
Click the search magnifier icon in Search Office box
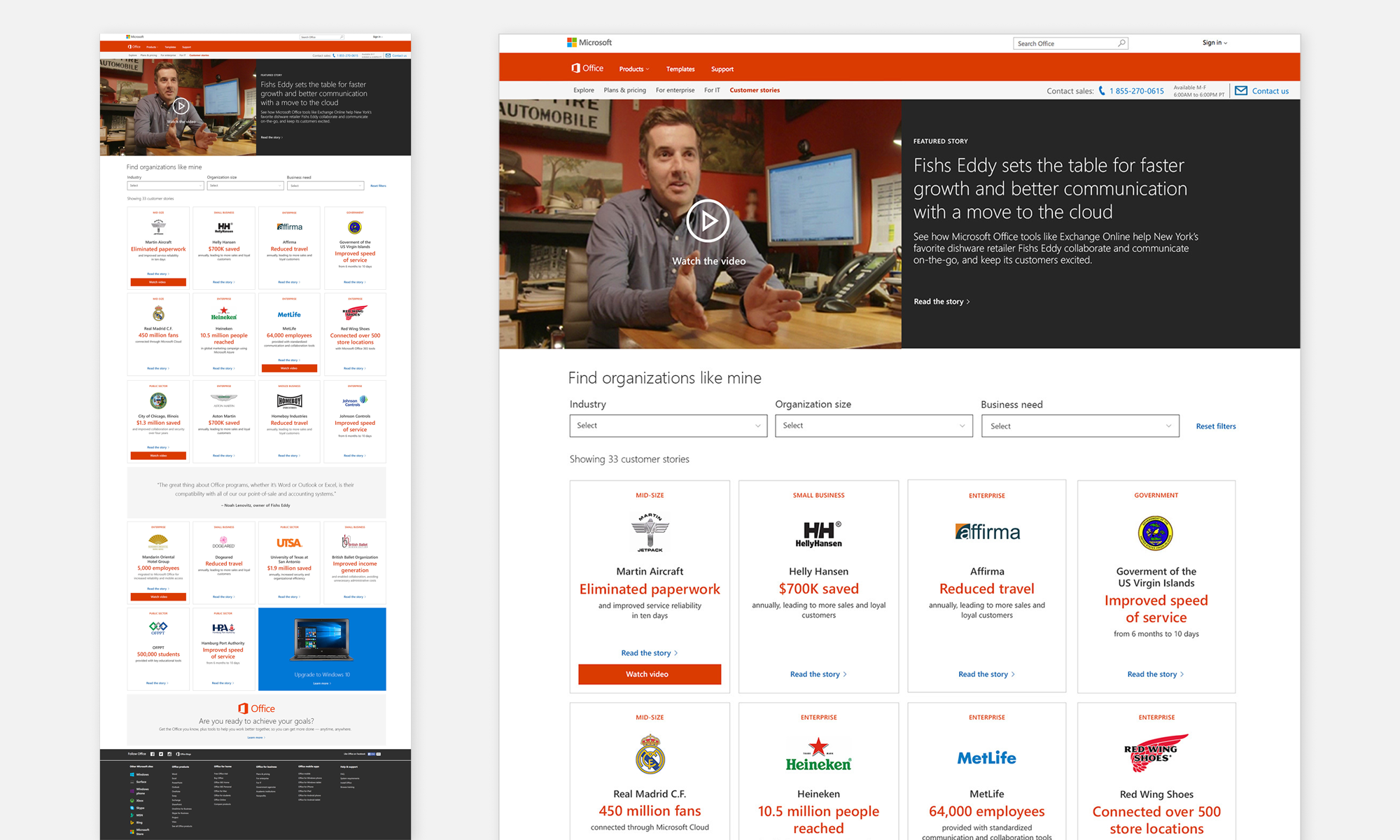[x=1121, y=43]
